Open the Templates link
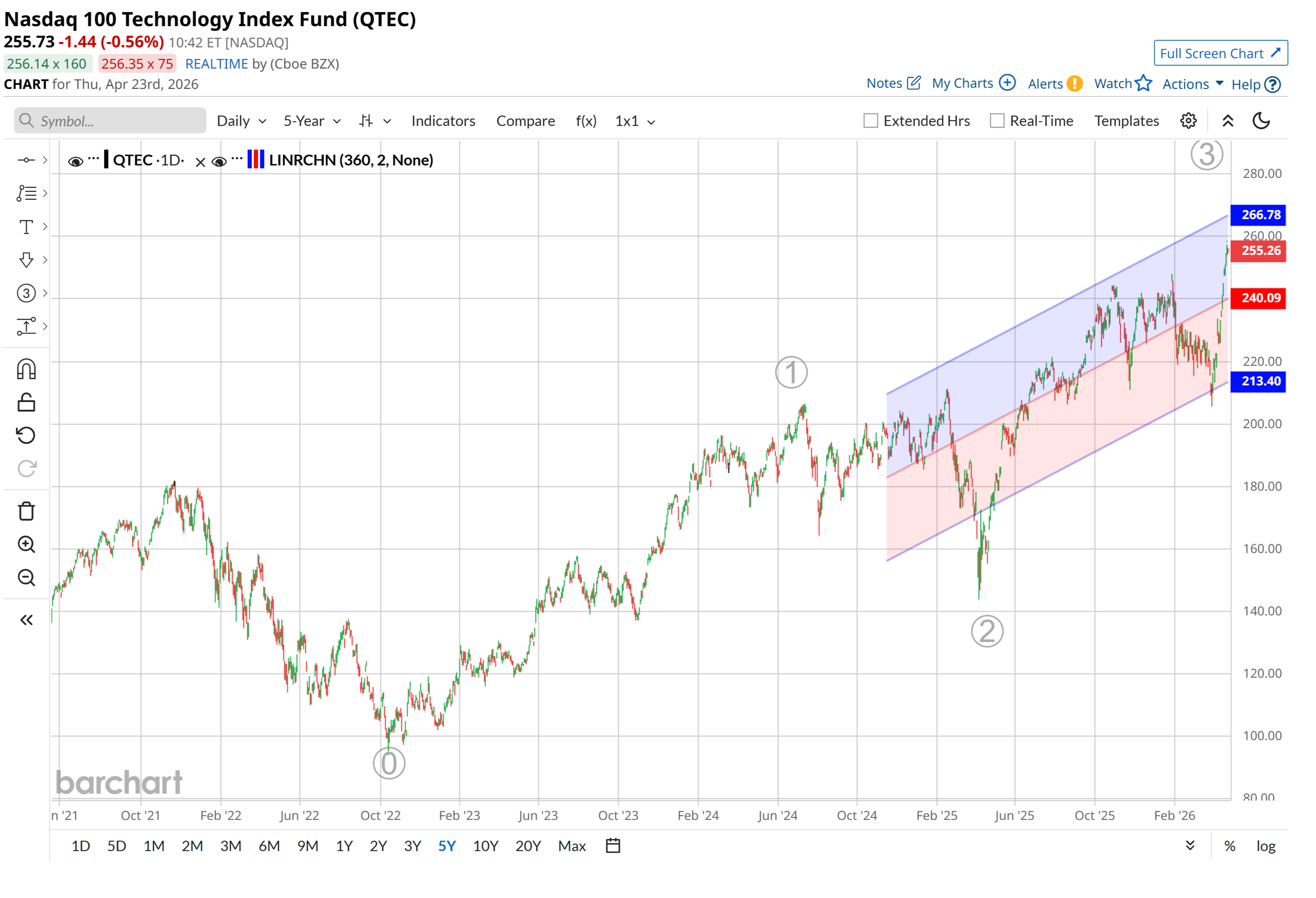 click(1126, 121)
